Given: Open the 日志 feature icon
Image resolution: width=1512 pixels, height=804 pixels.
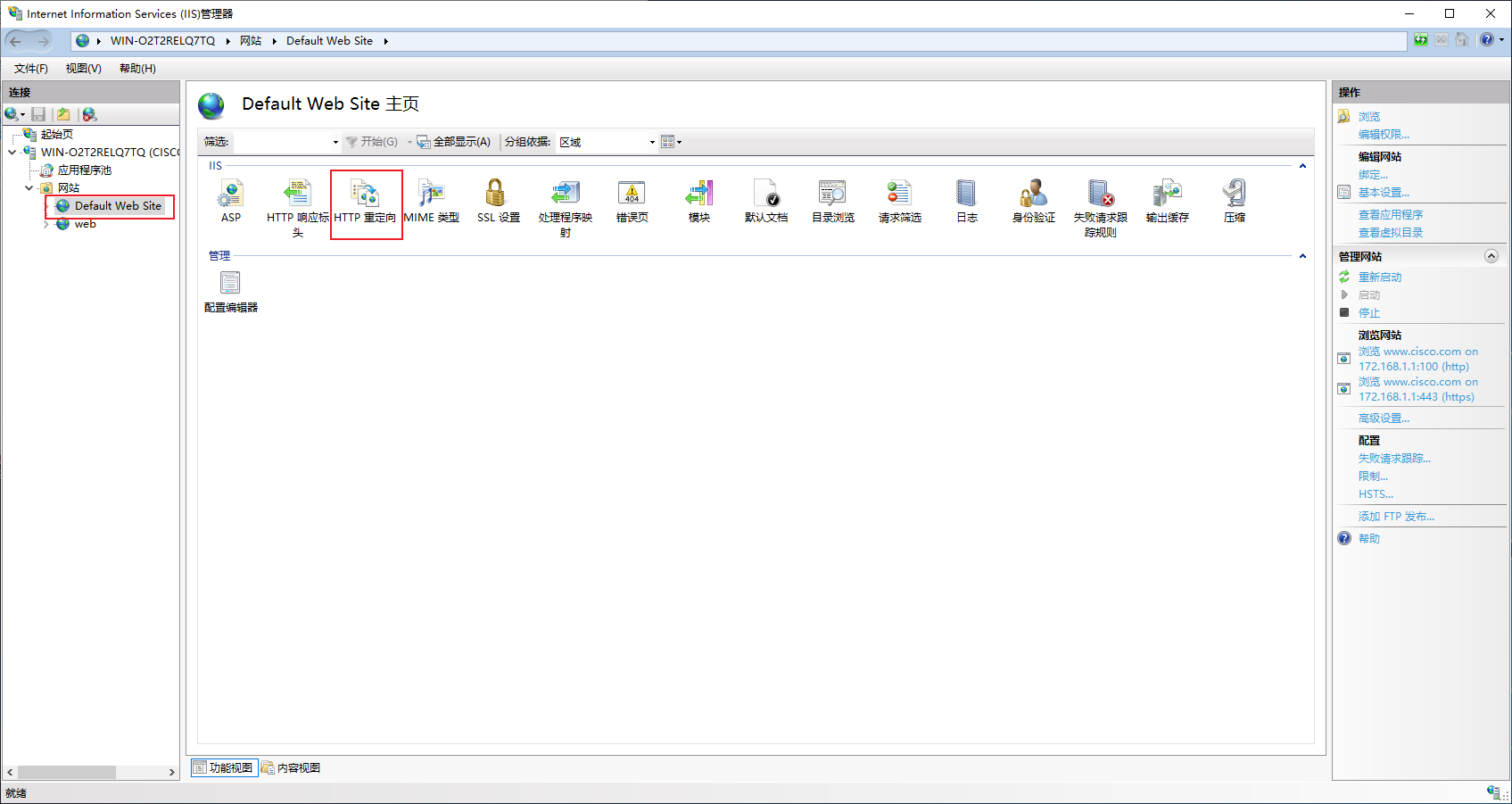Looking at the screenshot, I should tap(966, 193).
